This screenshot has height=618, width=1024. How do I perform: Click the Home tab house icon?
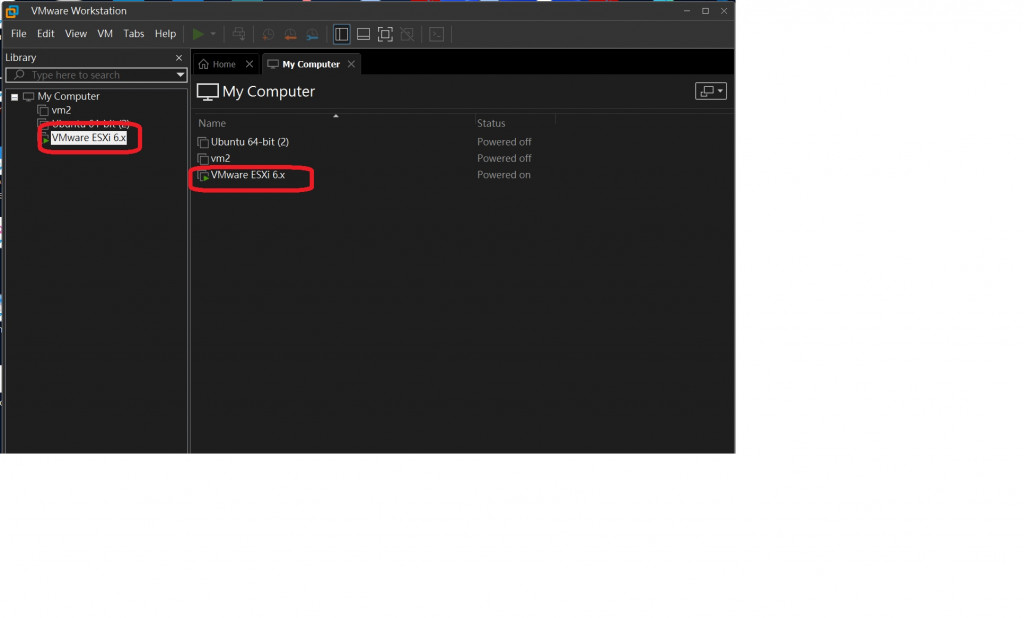pos(204,64)
